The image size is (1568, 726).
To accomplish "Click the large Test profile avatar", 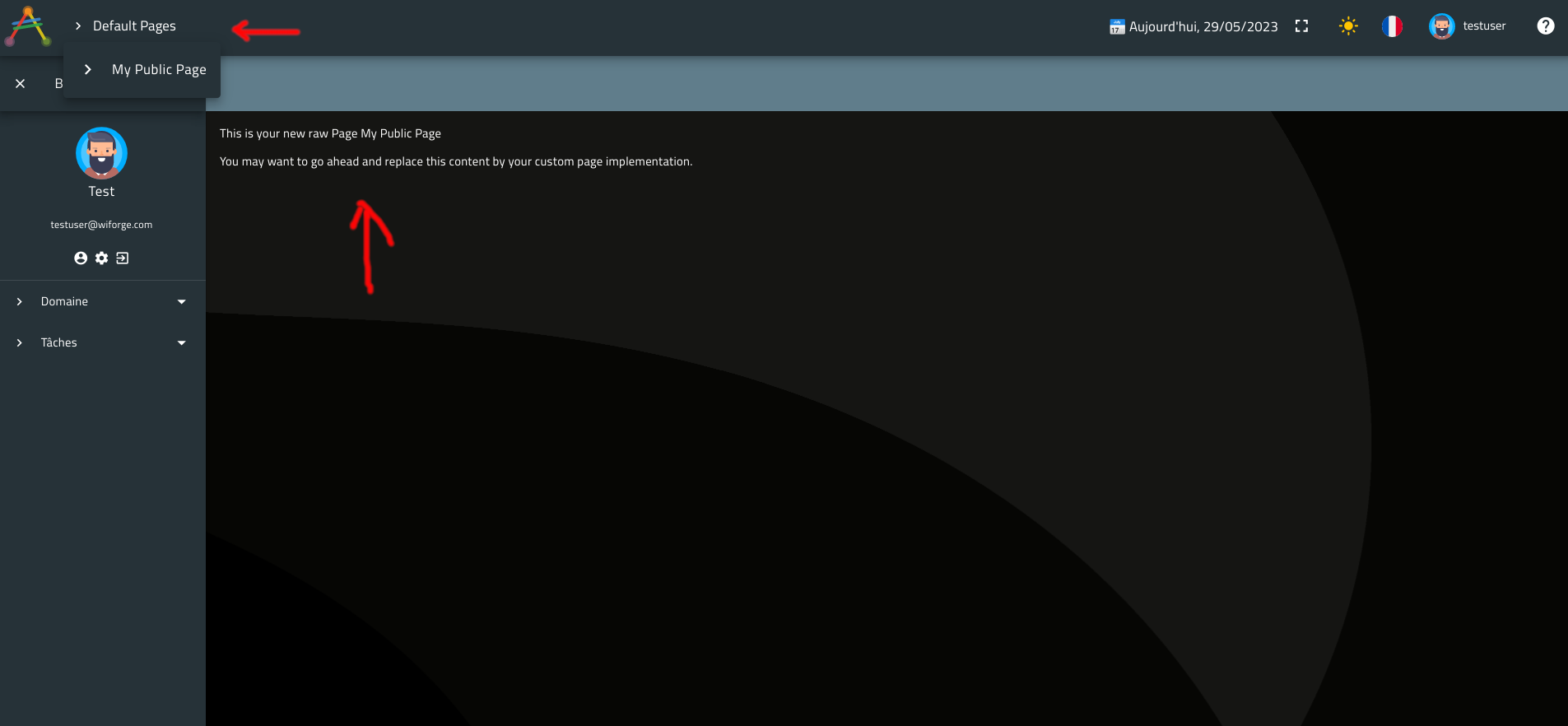I will click(x=101, y=153).
